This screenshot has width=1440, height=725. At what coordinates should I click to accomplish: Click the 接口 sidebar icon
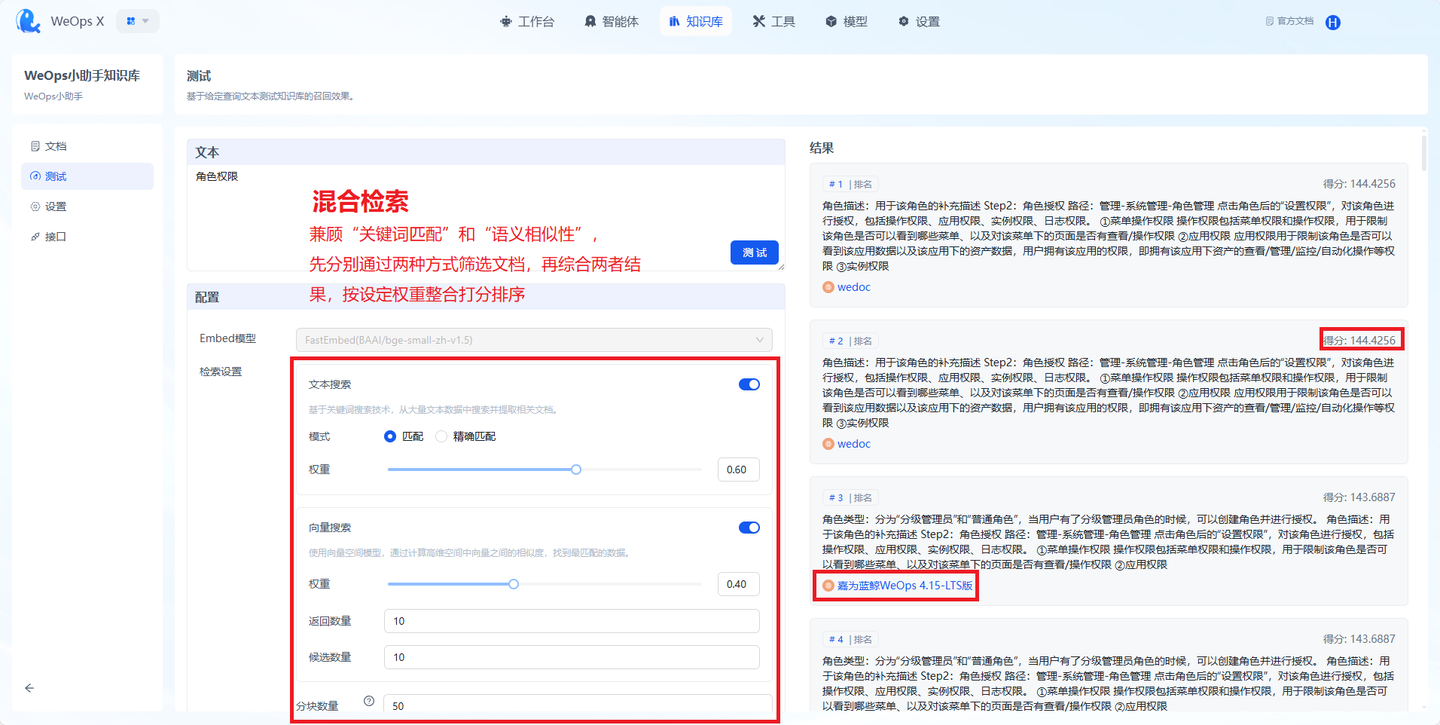(x=36, y=237)
